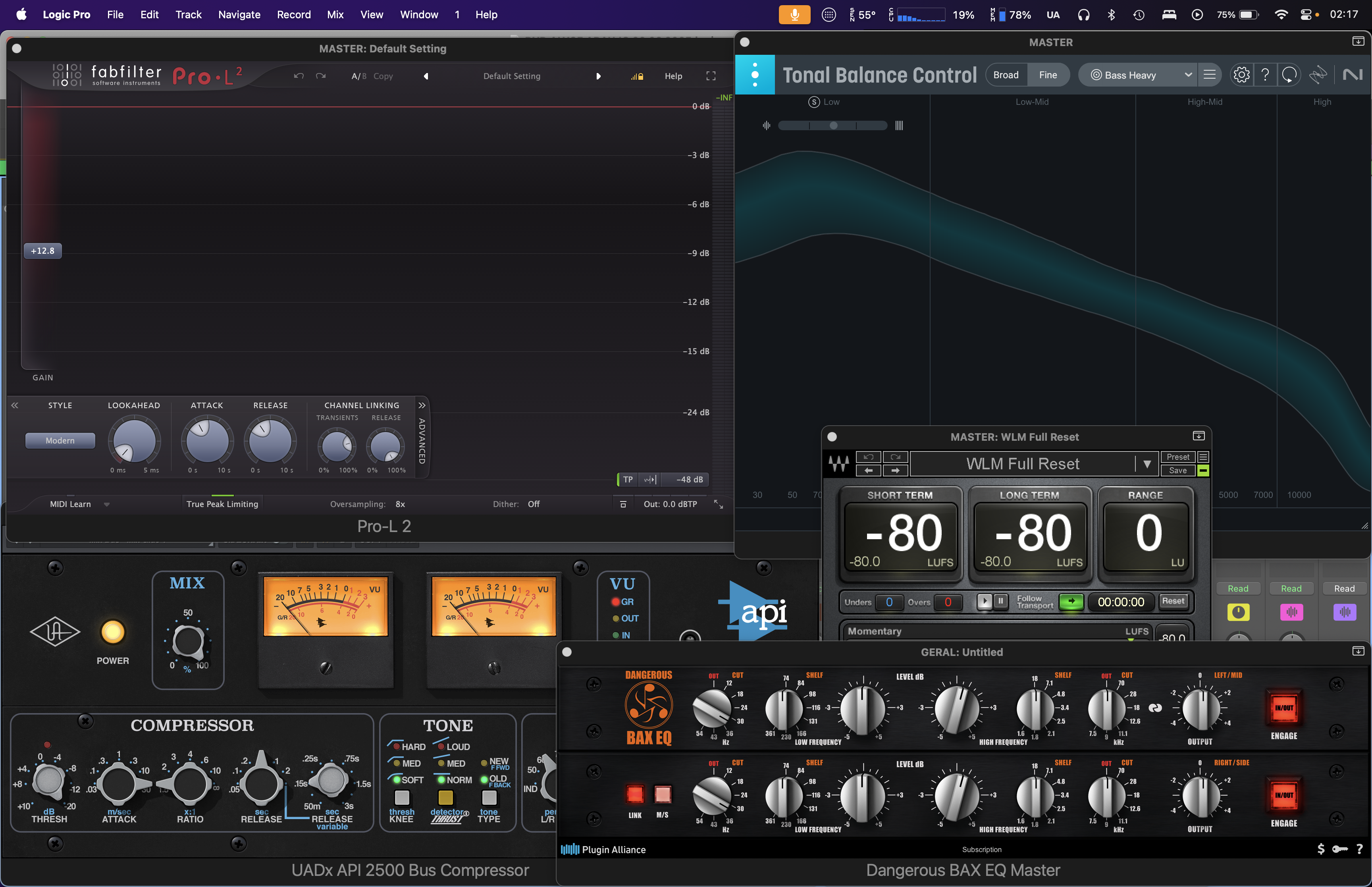Switch to the Broad view tab
Viewport: 1372px width, 887px height.
(1006, 75)
